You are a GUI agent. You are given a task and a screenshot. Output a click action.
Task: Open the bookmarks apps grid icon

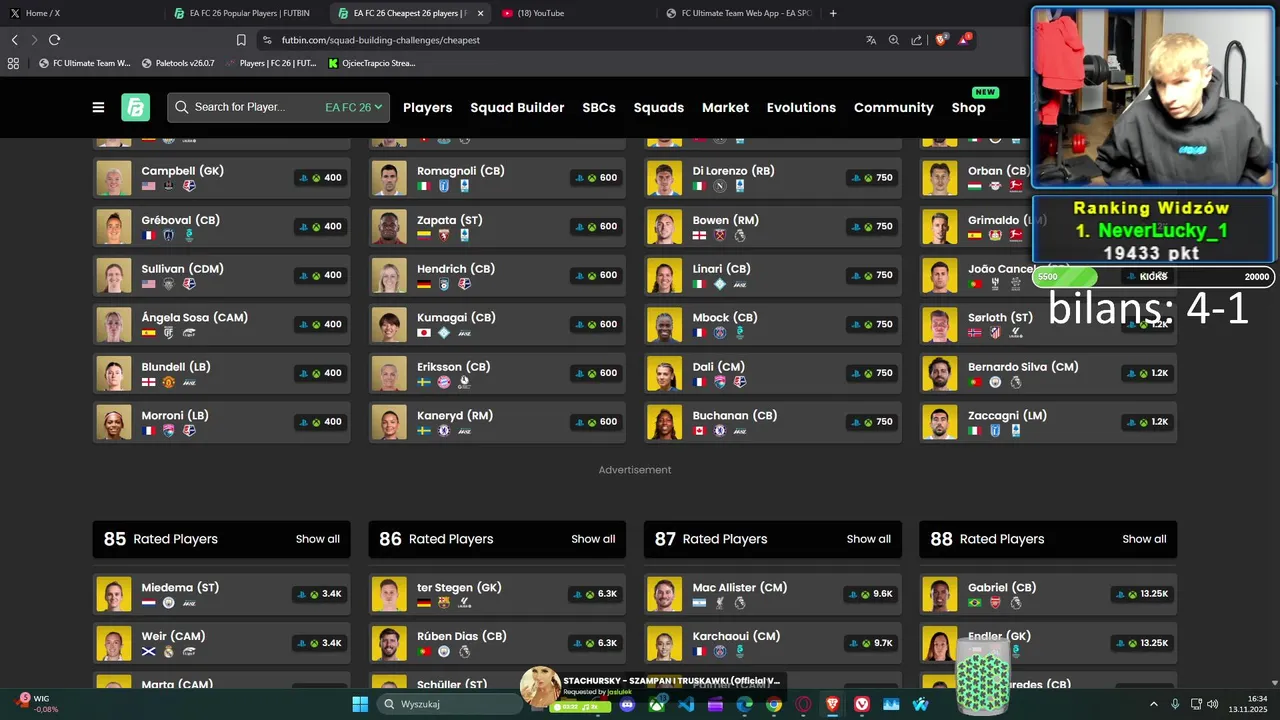[x=13, y=63]
